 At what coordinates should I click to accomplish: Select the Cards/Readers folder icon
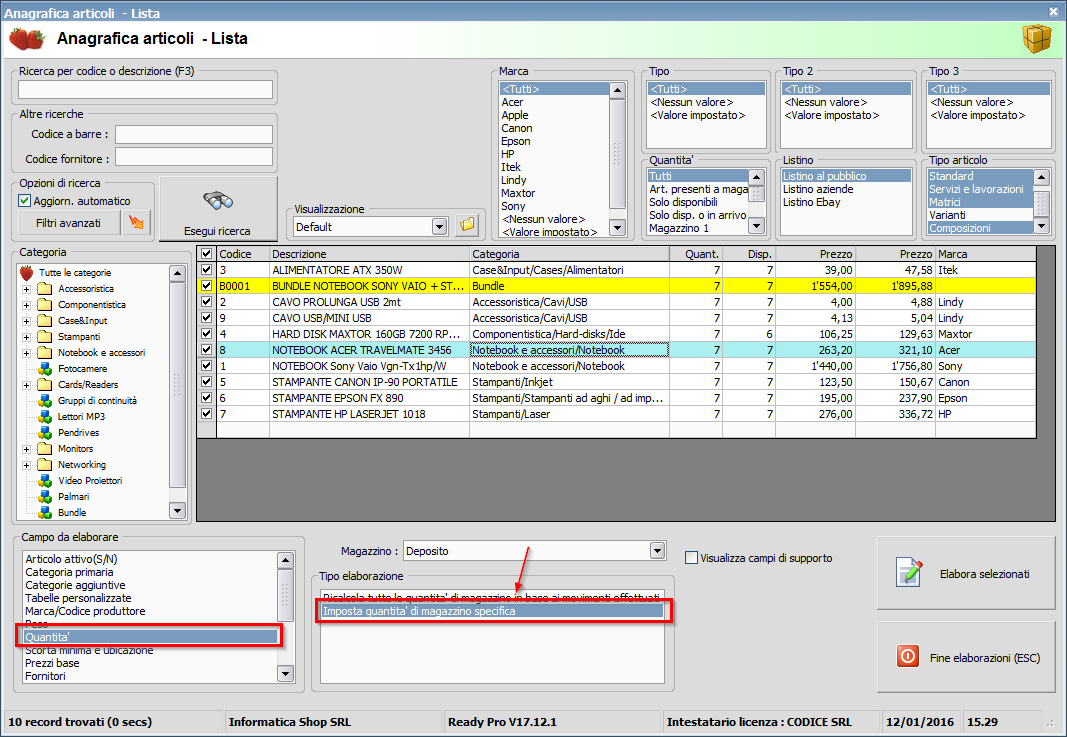point(45,384)
